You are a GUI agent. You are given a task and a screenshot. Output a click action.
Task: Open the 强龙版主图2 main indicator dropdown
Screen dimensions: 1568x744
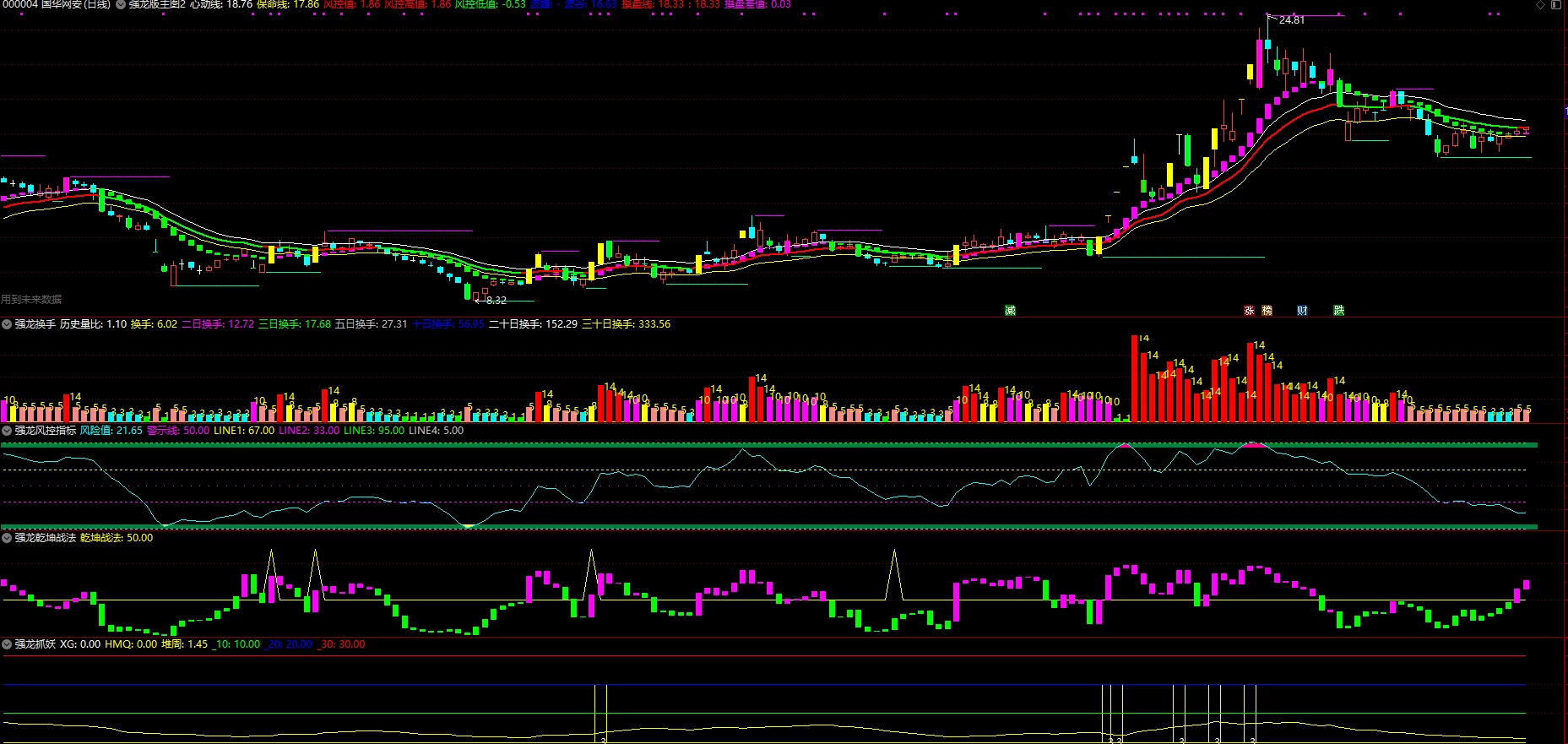tap(121, 4)
